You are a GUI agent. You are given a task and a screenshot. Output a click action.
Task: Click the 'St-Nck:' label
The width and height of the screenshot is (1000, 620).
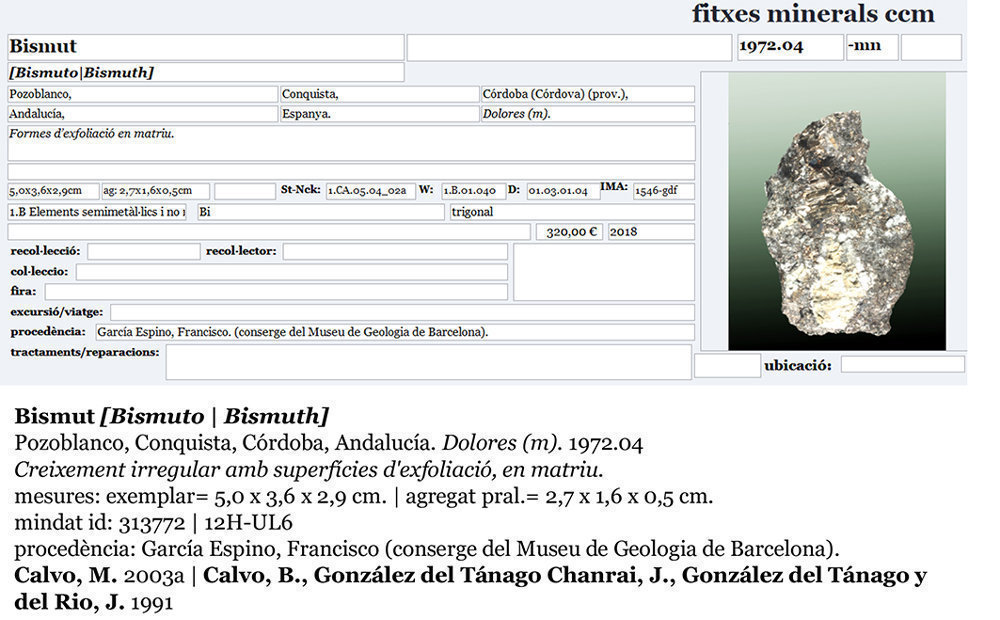tap(300, 190)
